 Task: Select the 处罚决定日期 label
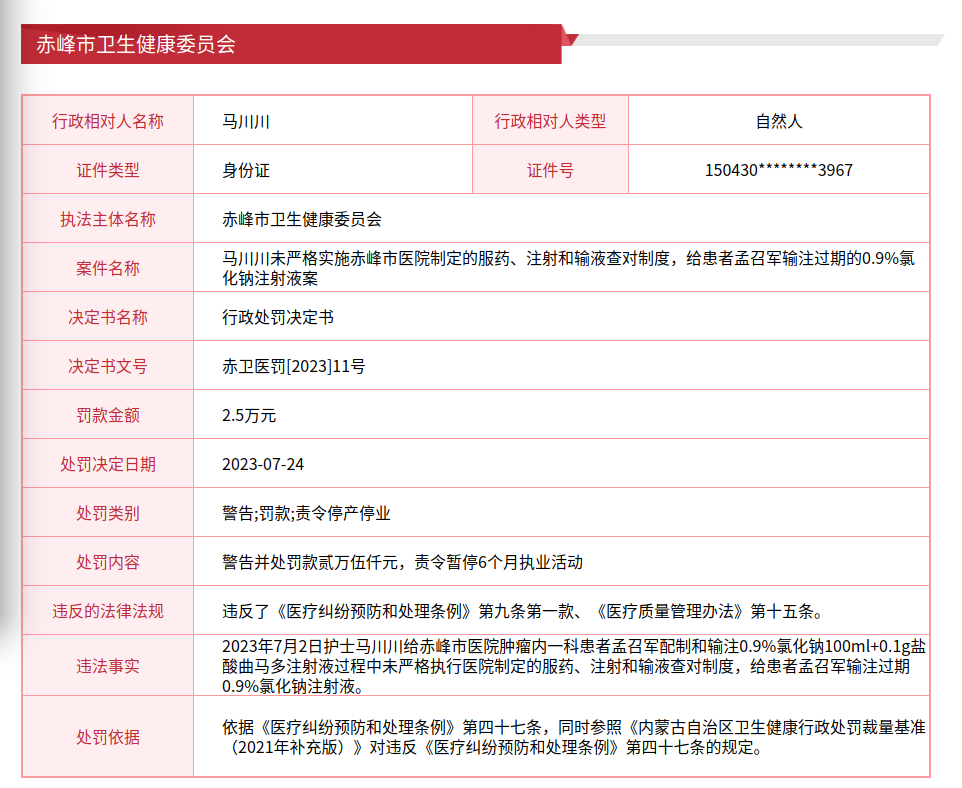point(108,465)
